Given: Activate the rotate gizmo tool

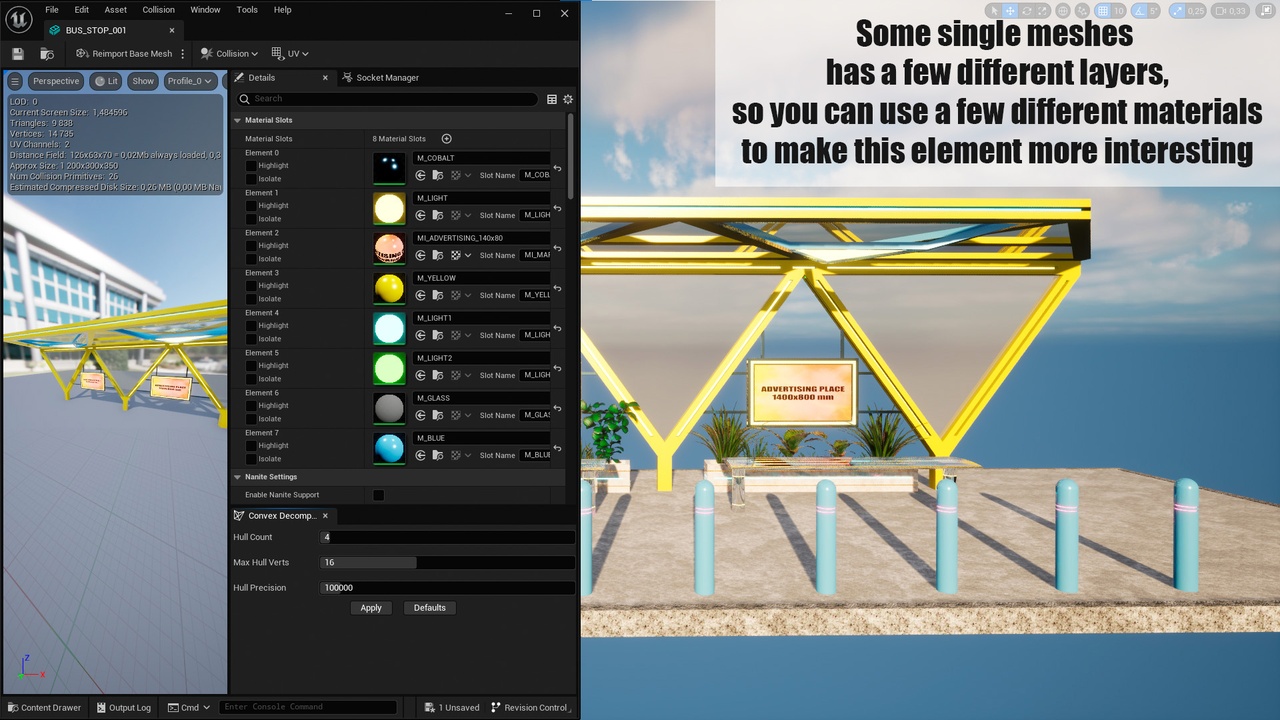Looking at the screenshot, I should click(1027, 11).
